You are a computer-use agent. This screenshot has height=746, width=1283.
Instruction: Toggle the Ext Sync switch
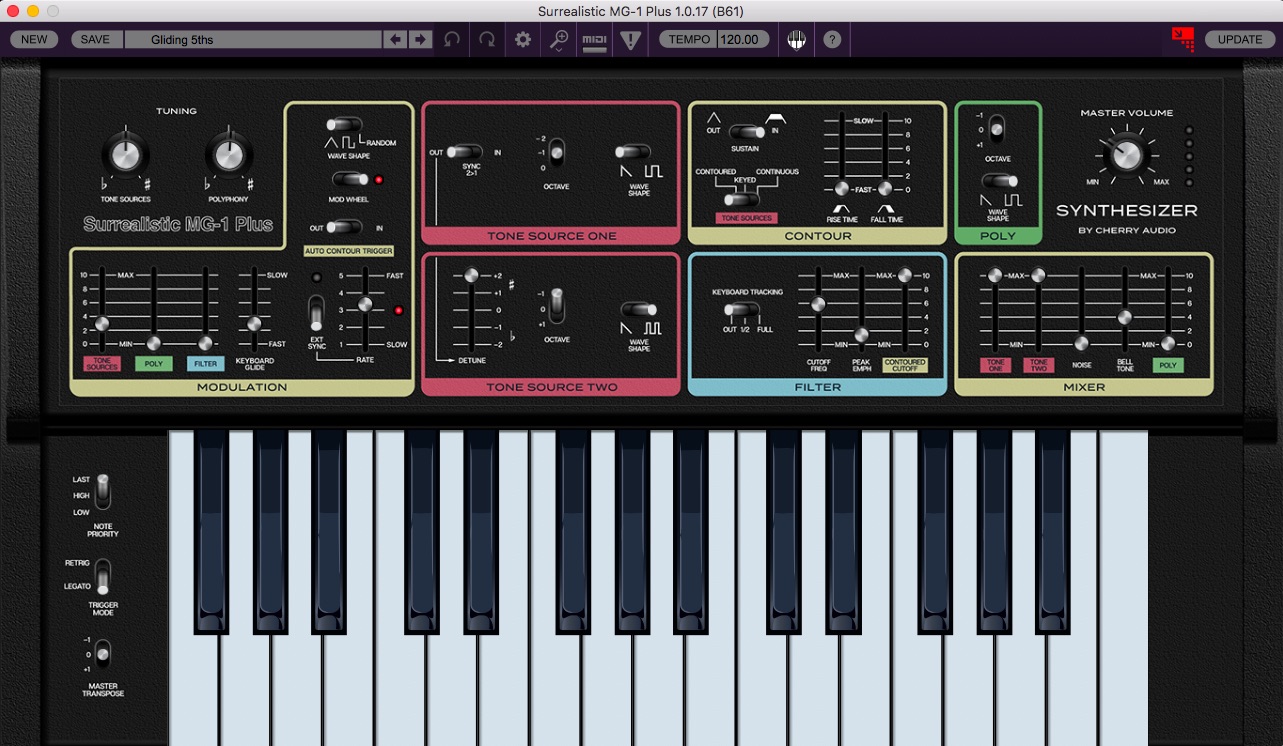[316, 313]
